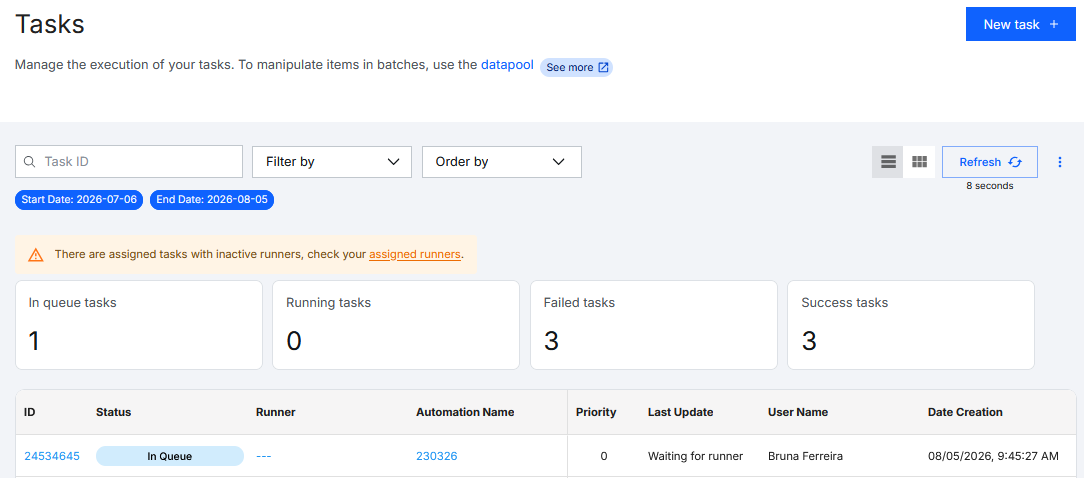Switch to grid view

(919, 162)
